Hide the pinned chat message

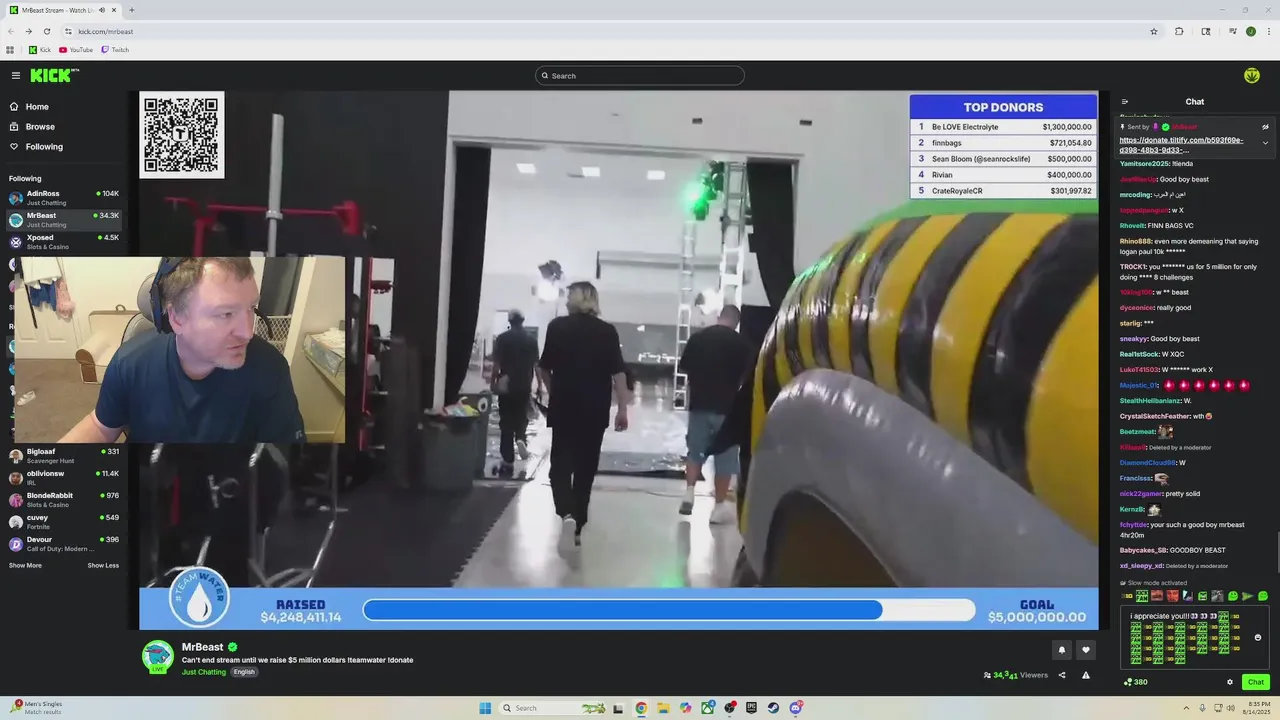[1265, 127]
